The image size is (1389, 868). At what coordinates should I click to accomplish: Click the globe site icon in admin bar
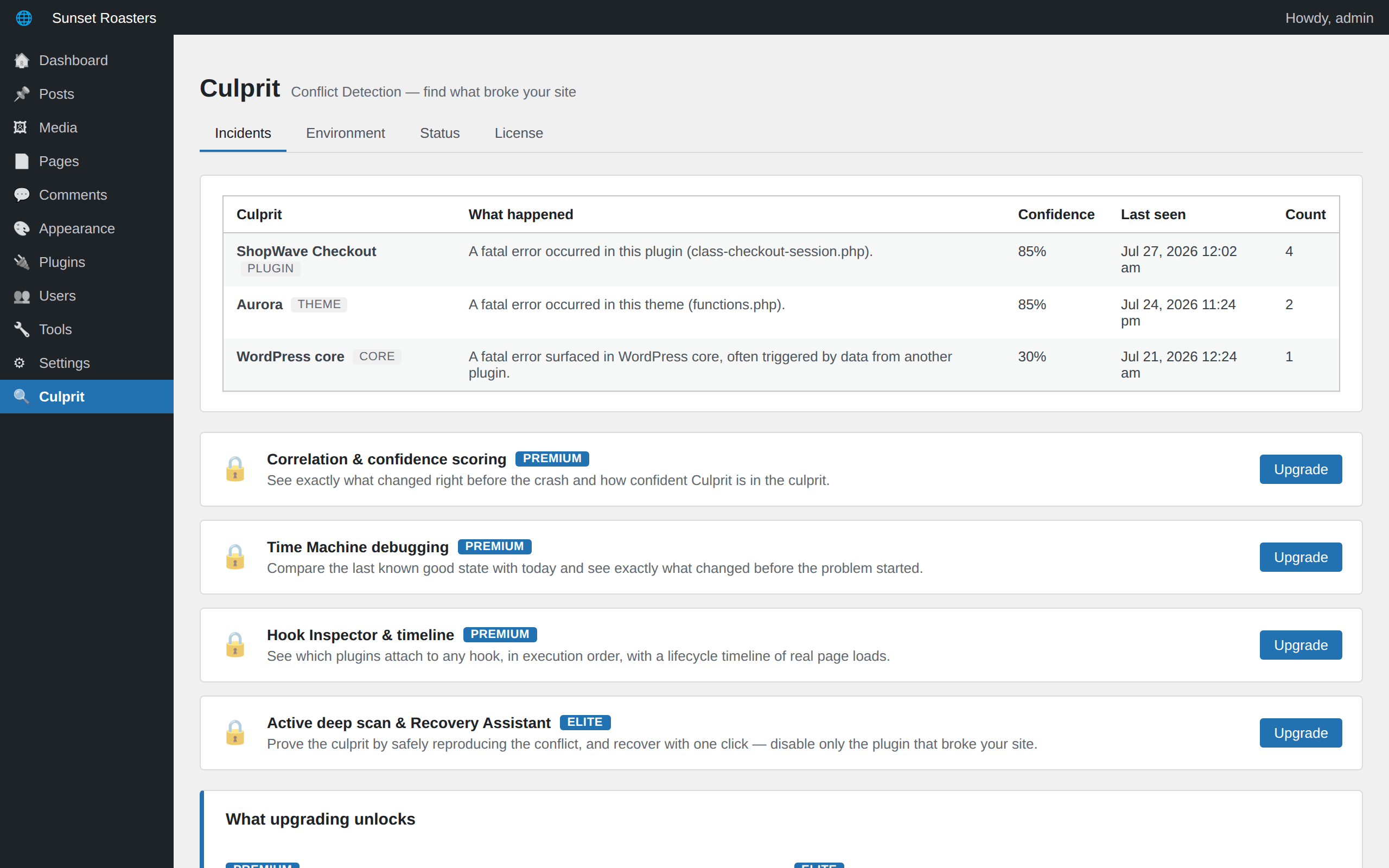point(23,18)
